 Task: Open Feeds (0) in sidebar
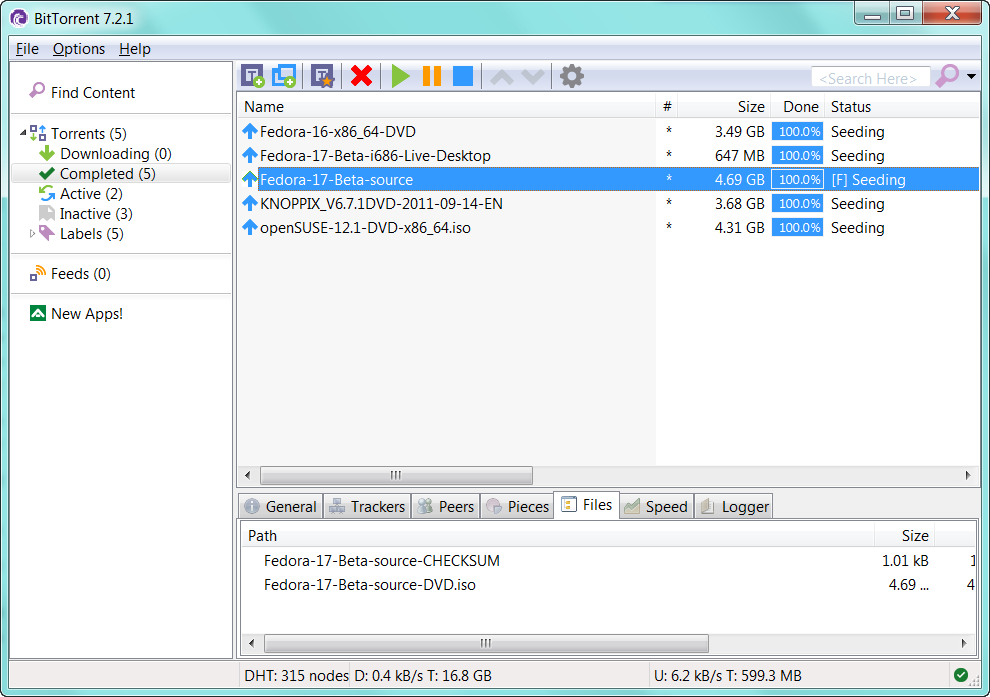click(x=81, y=273)
